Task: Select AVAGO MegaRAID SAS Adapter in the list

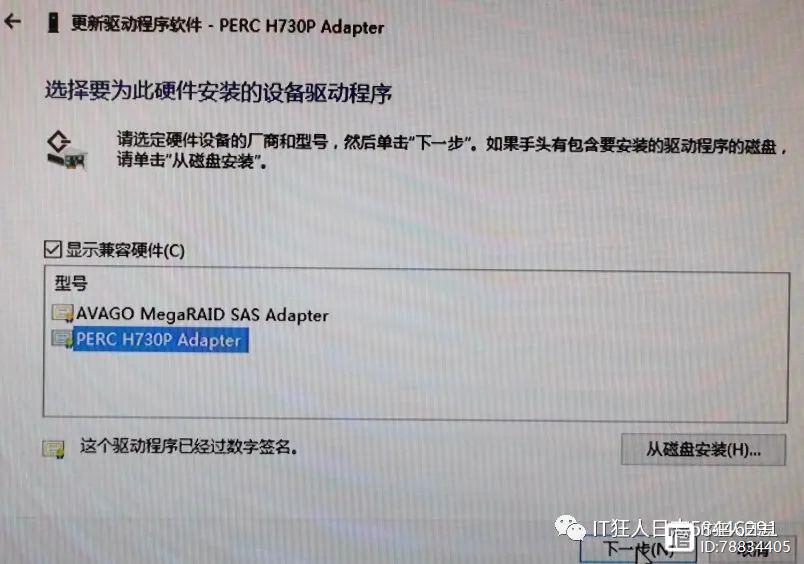Action: [202, 314]
